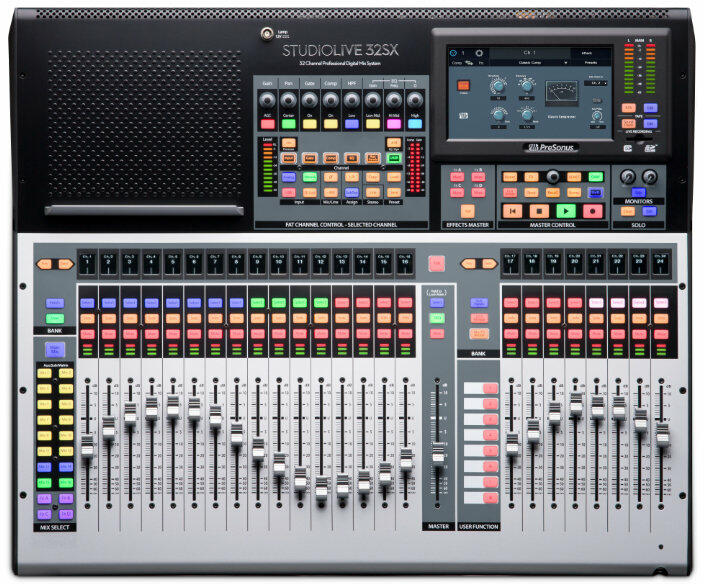
Task: Tap the Ch. 5 scribble strip display
Action: pyautogui.click(x=173, y=263)
